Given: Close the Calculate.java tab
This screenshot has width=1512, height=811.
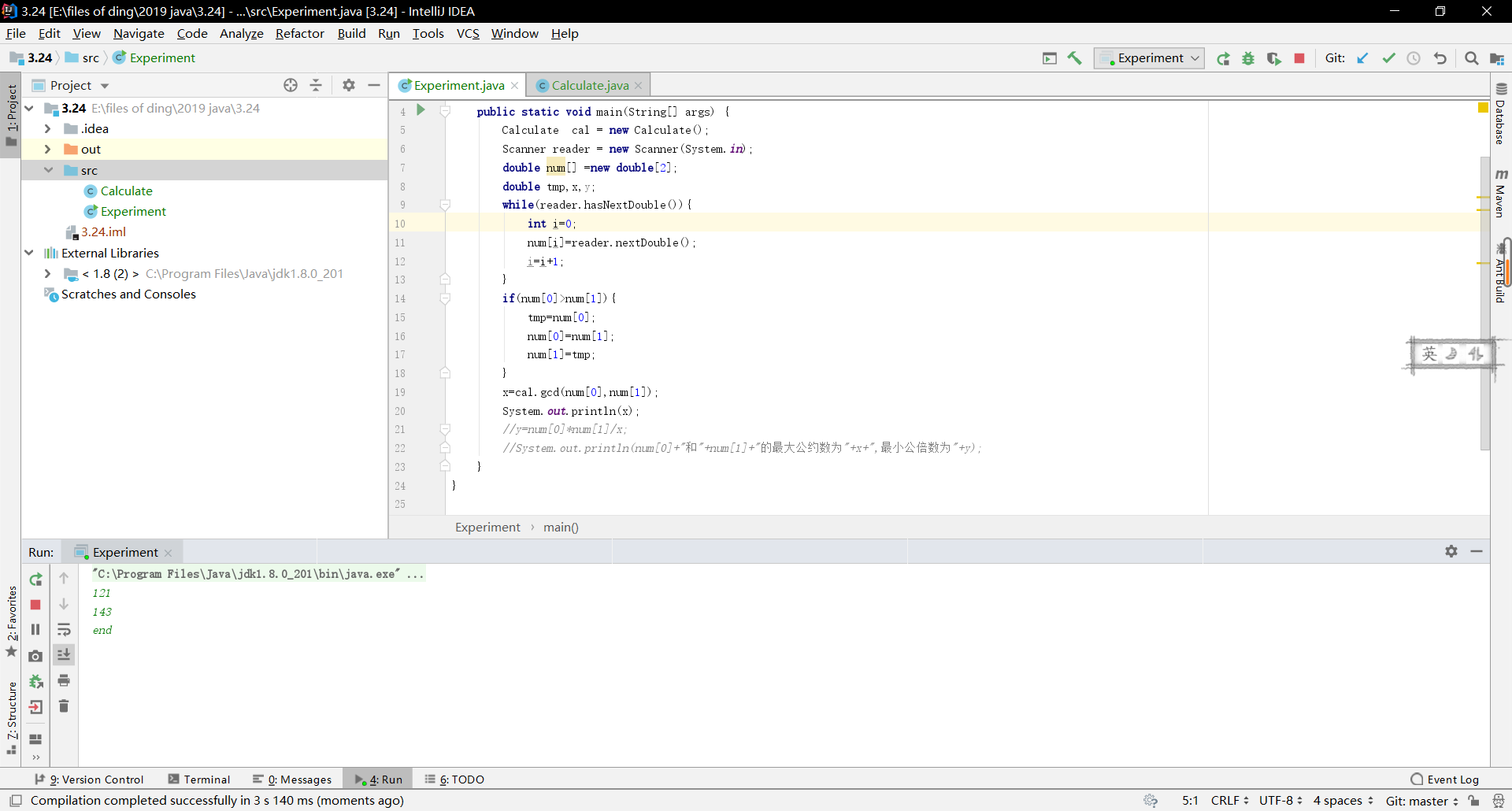Looking at the screenshot, I should click(639, 85).
